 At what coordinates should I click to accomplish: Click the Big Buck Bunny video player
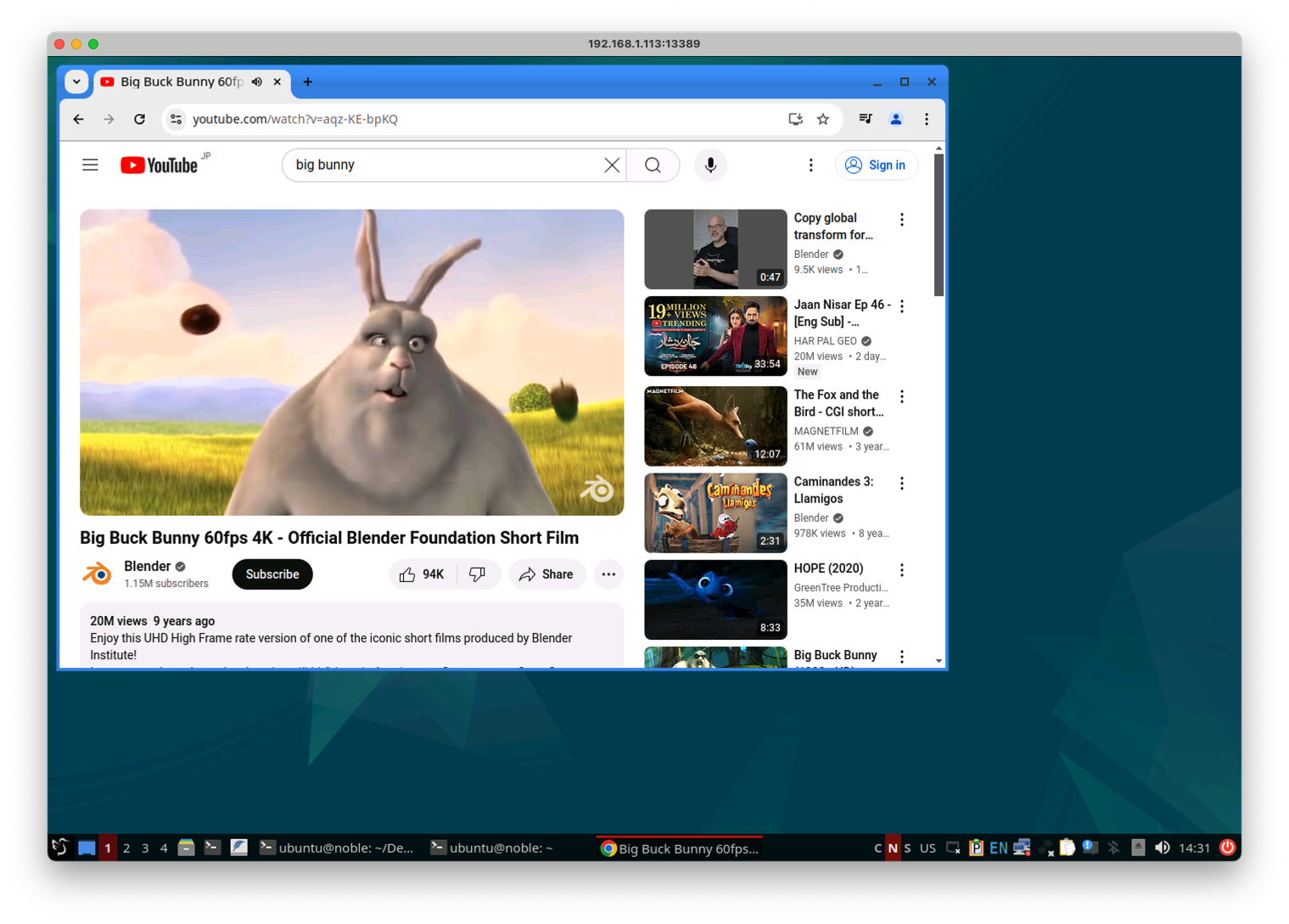point(351,362)
